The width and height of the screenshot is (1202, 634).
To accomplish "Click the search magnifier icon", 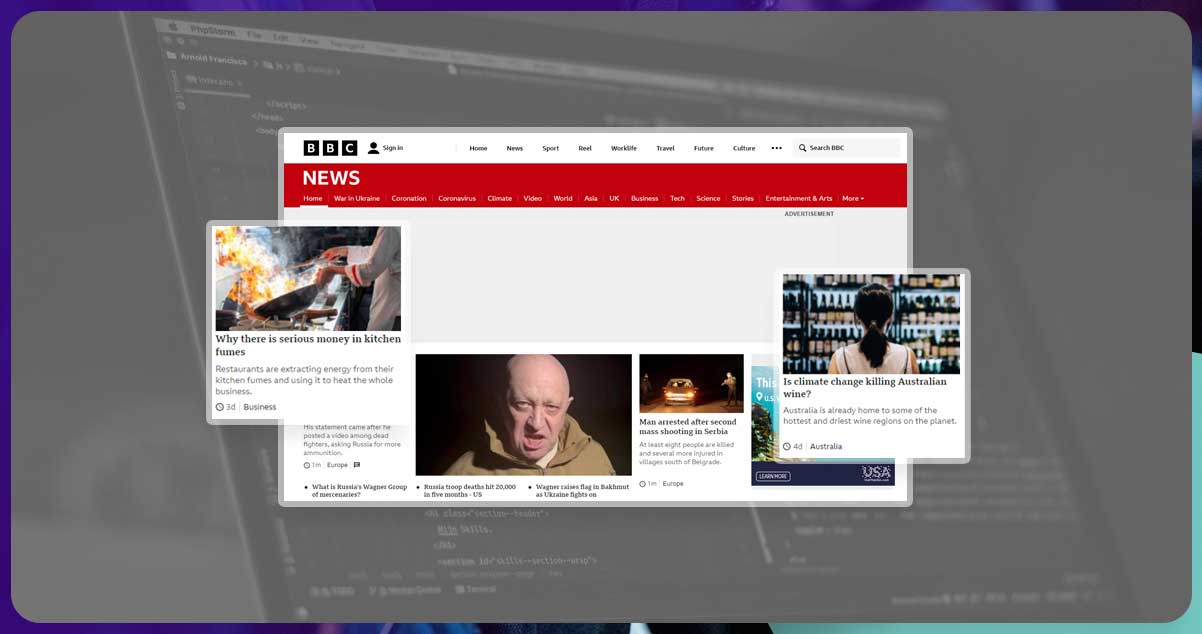I will [802, 148].
